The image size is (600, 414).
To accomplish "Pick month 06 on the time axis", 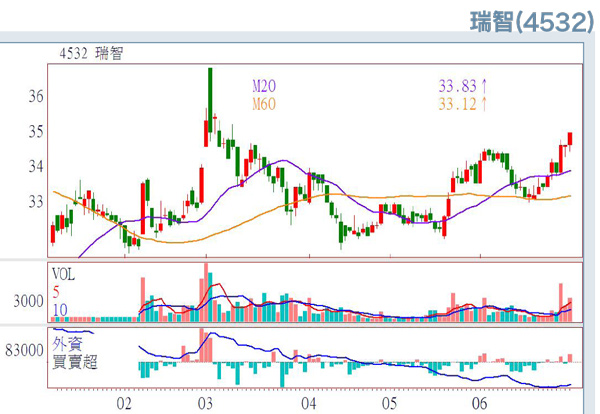I will pos(479,403).
